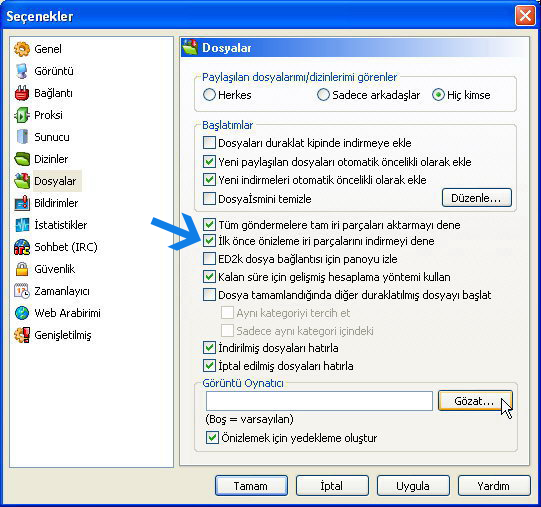Go to the Güvenlik settings page

point(55,269)
